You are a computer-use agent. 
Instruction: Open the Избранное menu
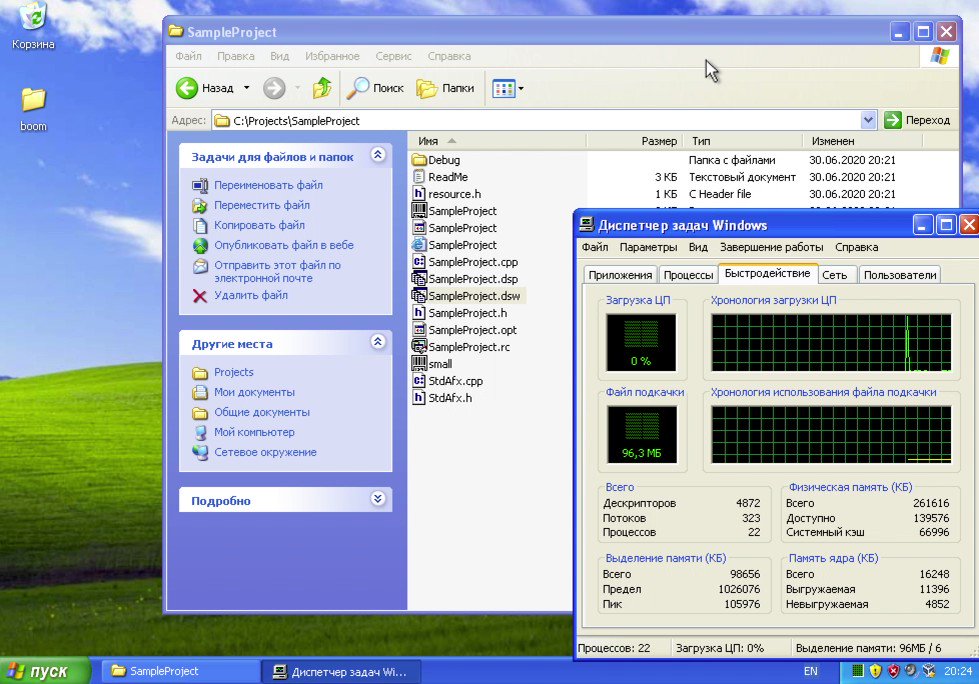332,56
